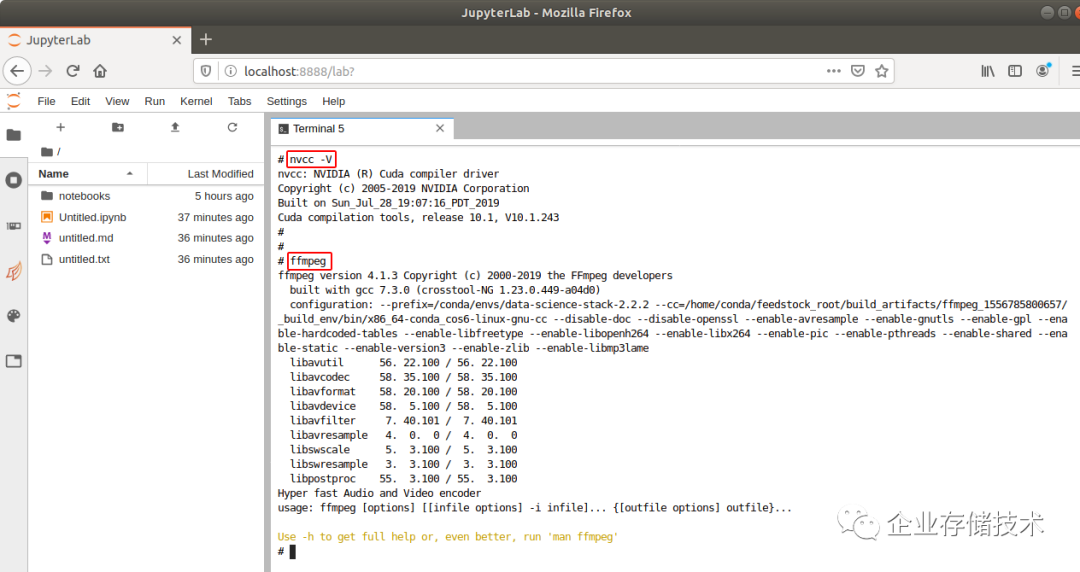This screenshot has height=572, width=1080.
Task: Click the 'Hyper fast Audio and Video encoder' line
Action: click(x=380, y=493)
